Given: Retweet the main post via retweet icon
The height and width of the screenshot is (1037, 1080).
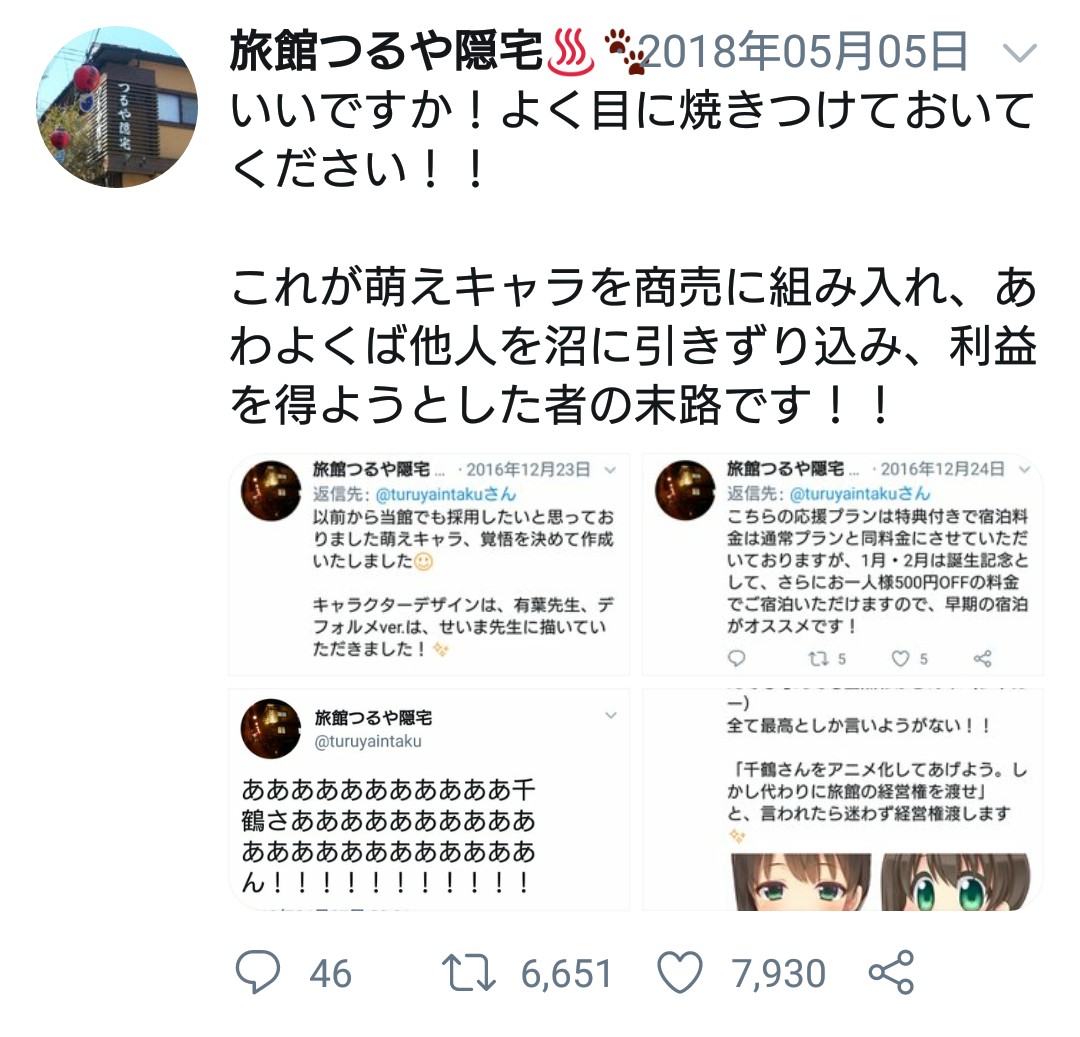Looking at the screenshot, I should 468,972.
